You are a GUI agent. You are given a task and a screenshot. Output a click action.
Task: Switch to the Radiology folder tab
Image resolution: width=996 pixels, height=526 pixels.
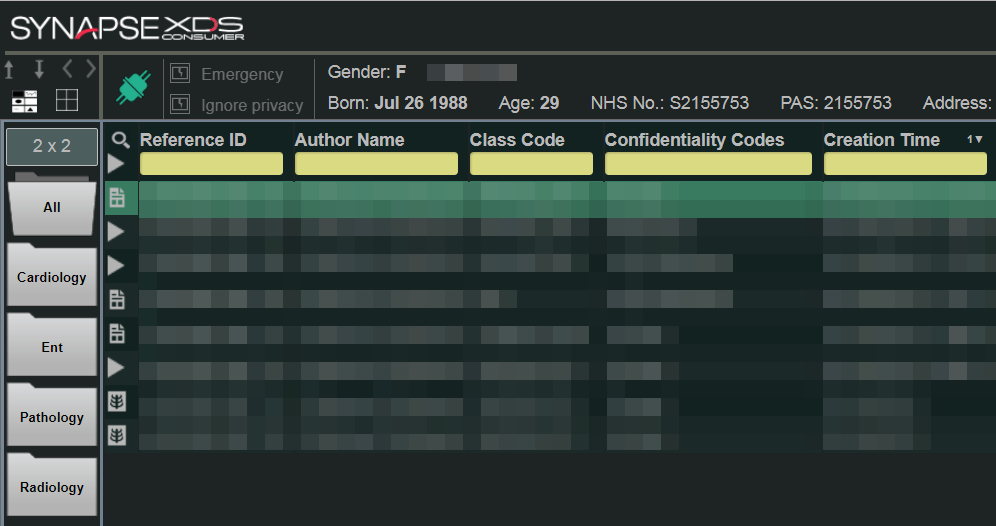[52, 487]
